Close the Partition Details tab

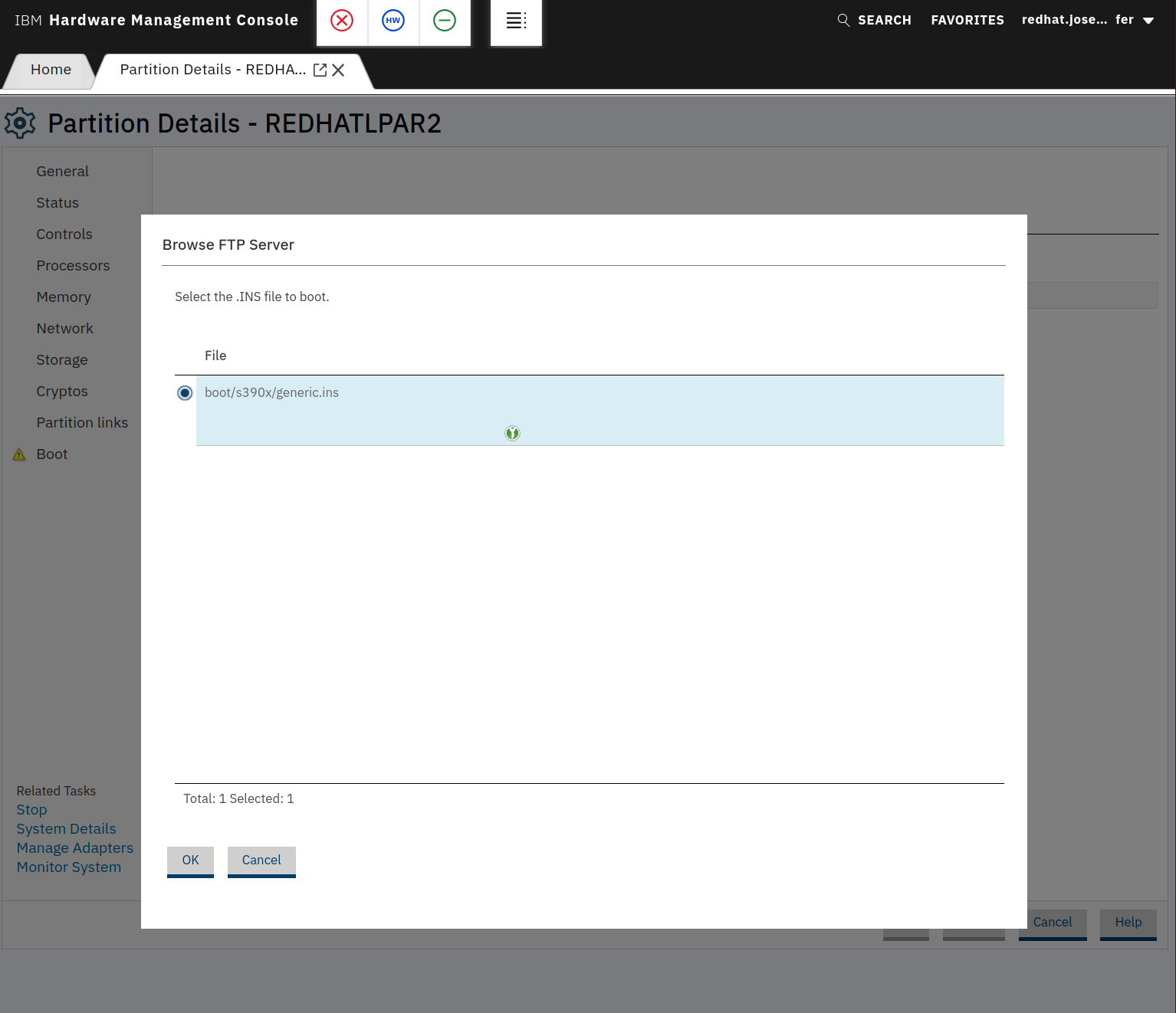tap(338, 70)
